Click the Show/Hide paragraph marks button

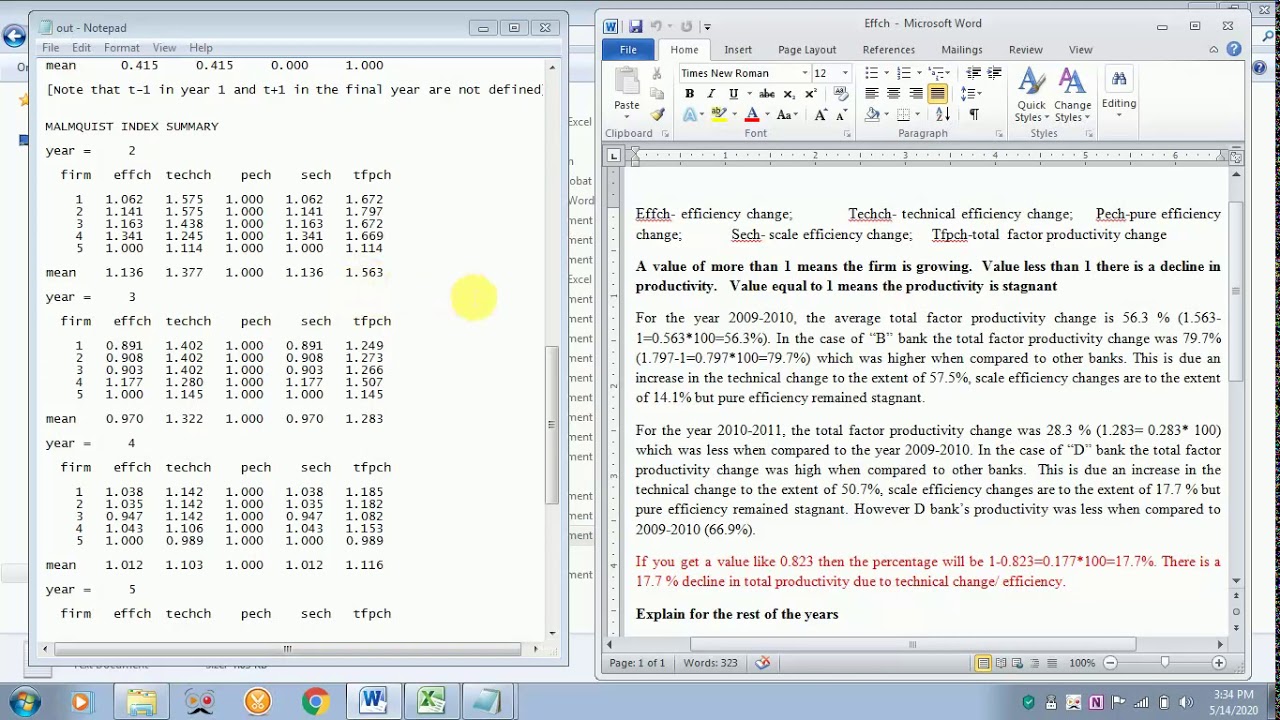click(974, 115)
